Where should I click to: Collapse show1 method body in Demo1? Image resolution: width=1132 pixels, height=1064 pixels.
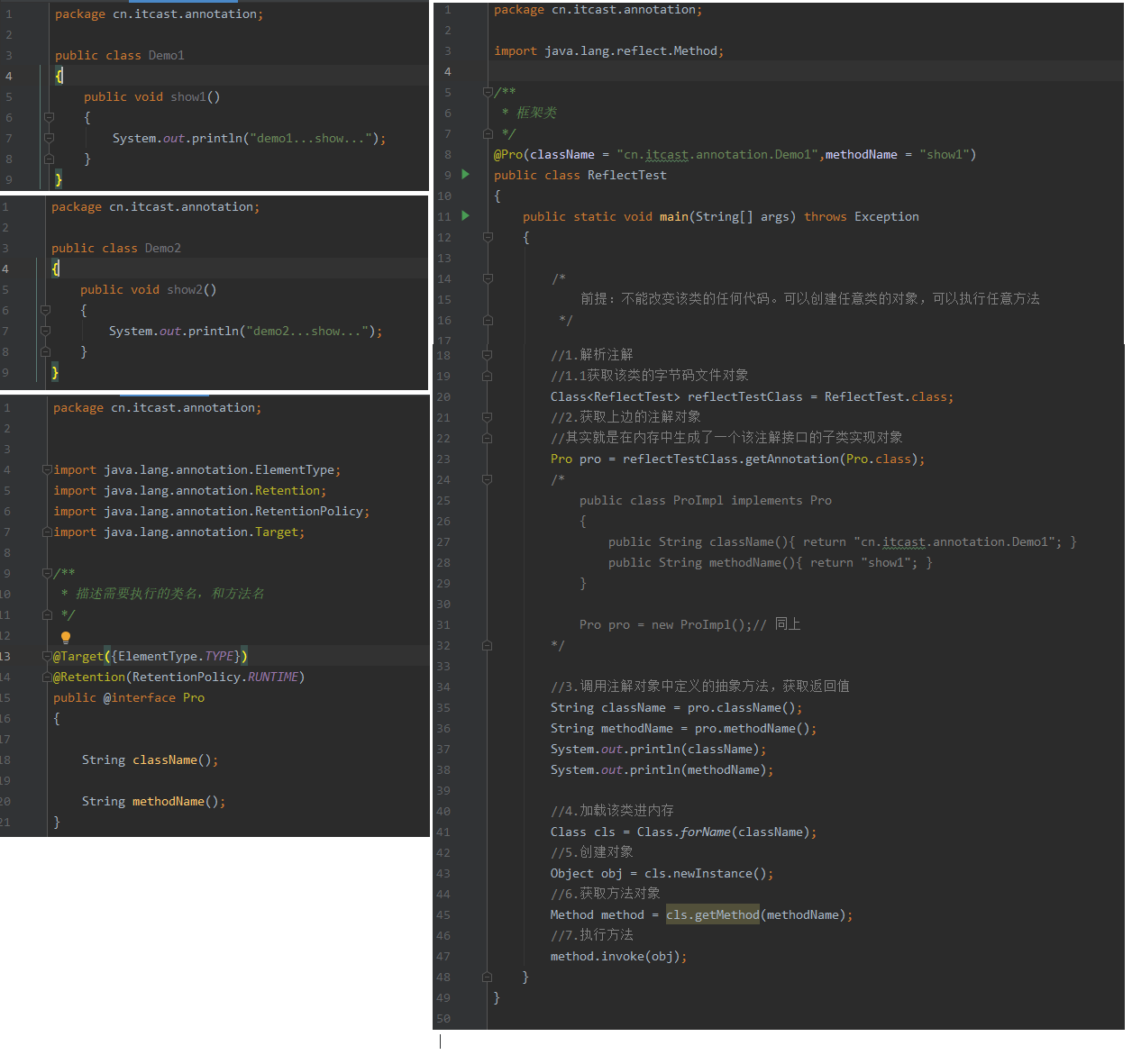pyautogui.click(x=50, y=117)
